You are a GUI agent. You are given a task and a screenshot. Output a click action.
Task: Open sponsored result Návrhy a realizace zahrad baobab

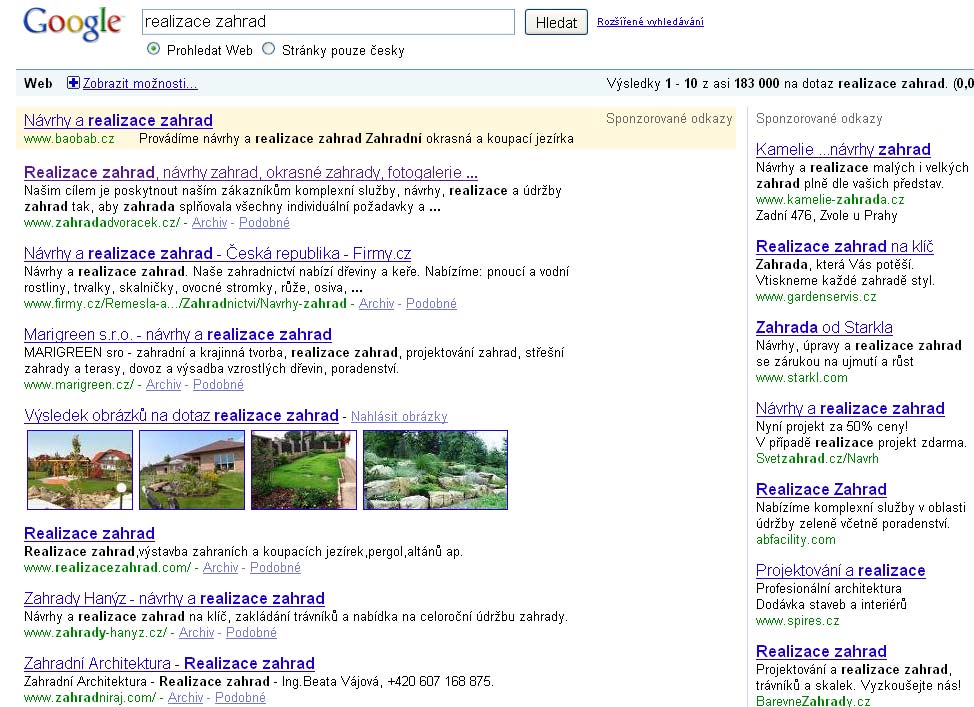[118, 121]
